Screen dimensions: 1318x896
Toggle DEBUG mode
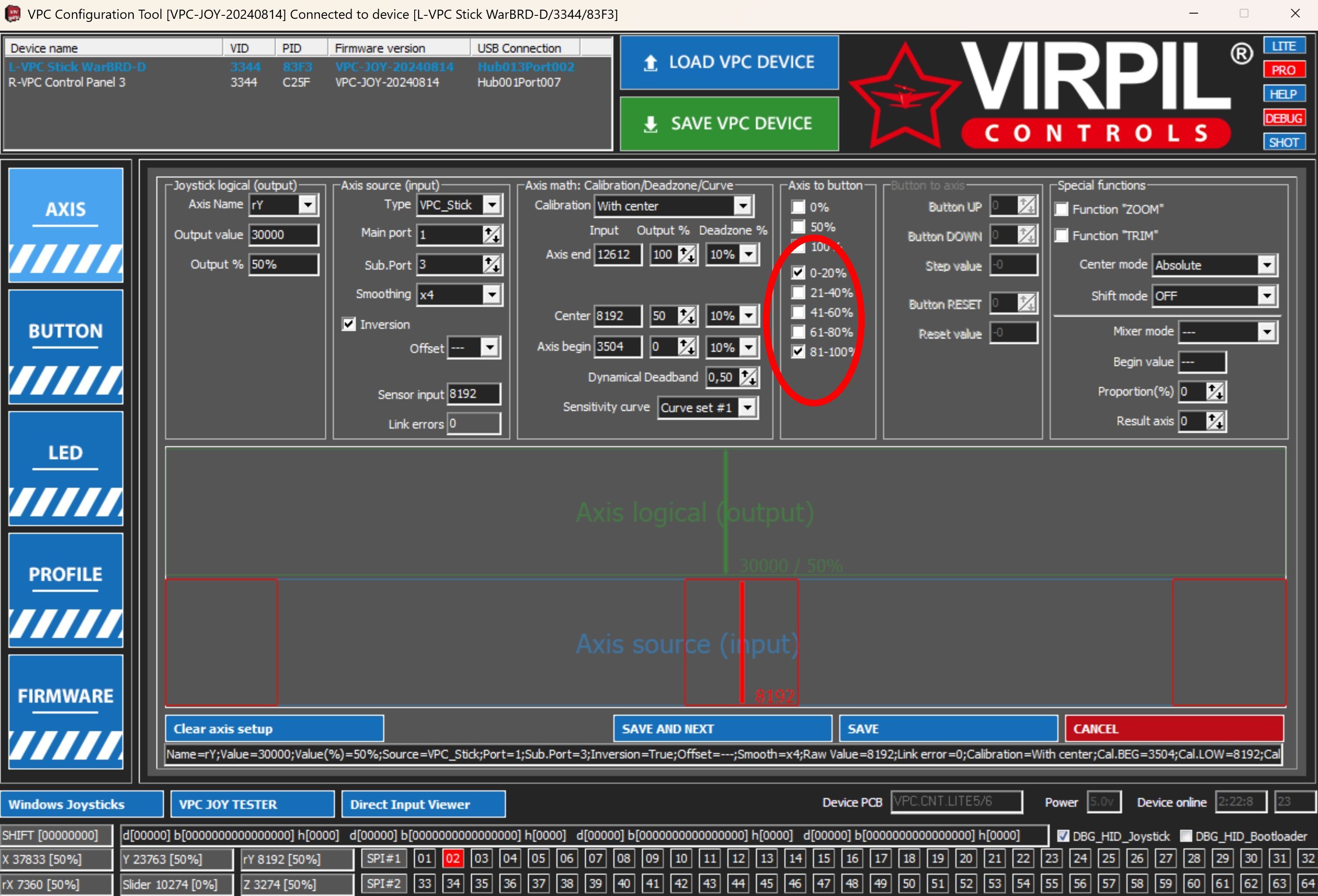[x=1284, y=118]
